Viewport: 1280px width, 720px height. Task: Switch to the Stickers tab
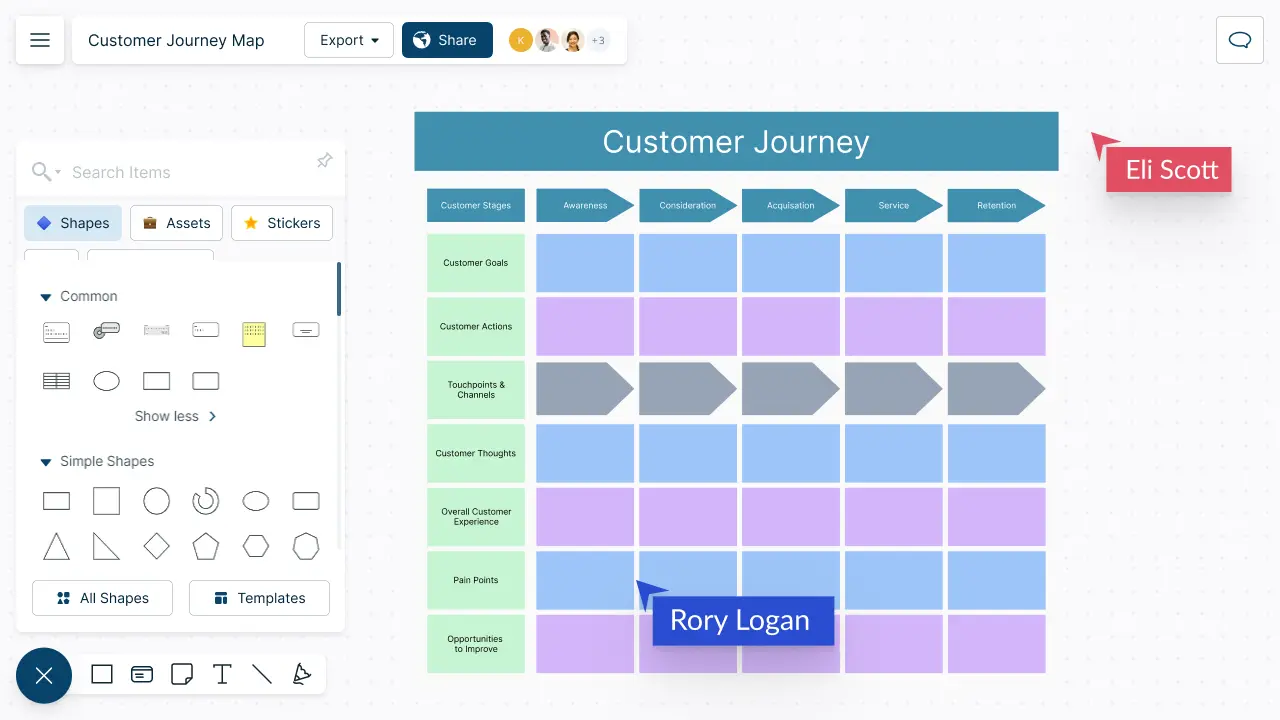(x=282, y=223)
